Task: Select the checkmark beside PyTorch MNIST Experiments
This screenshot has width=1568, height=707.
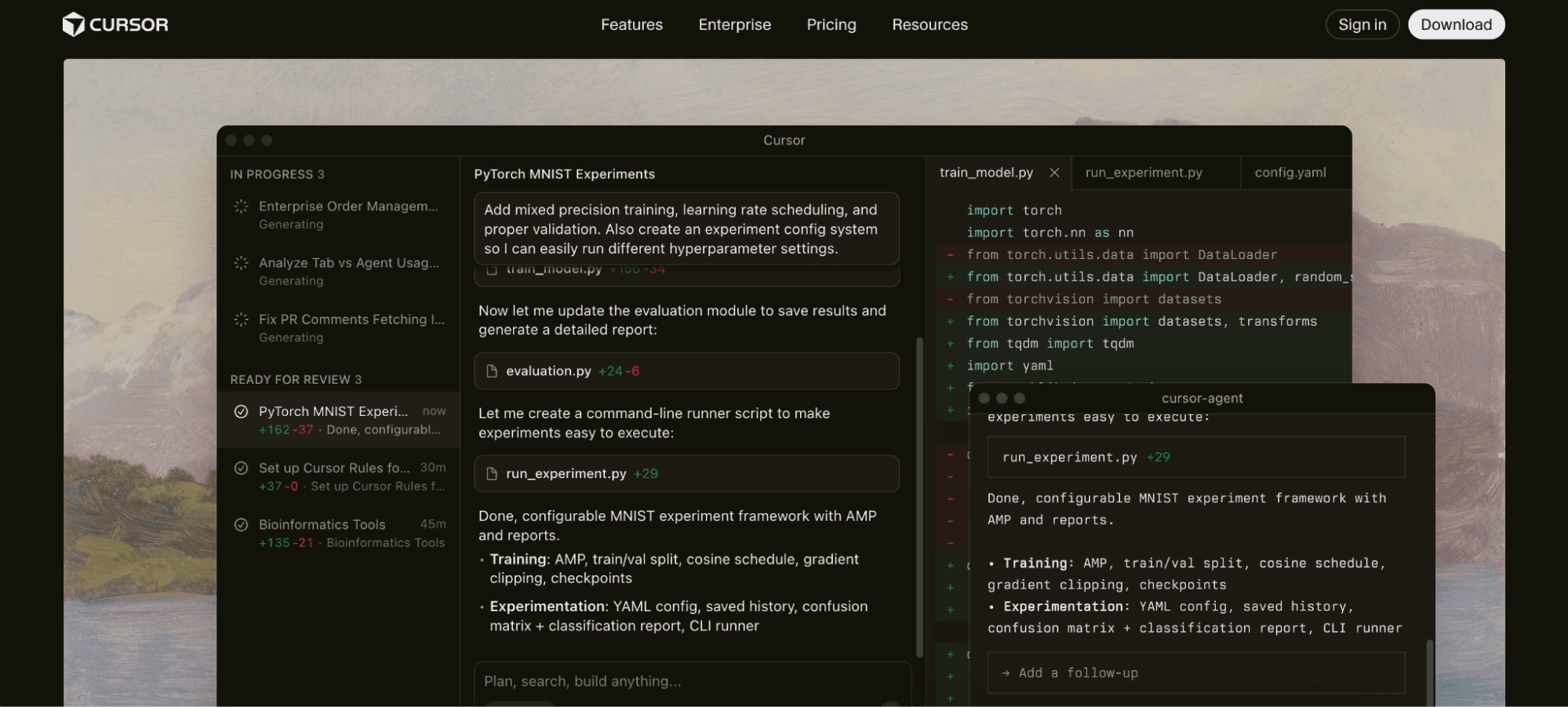Action: coord(241,410)
